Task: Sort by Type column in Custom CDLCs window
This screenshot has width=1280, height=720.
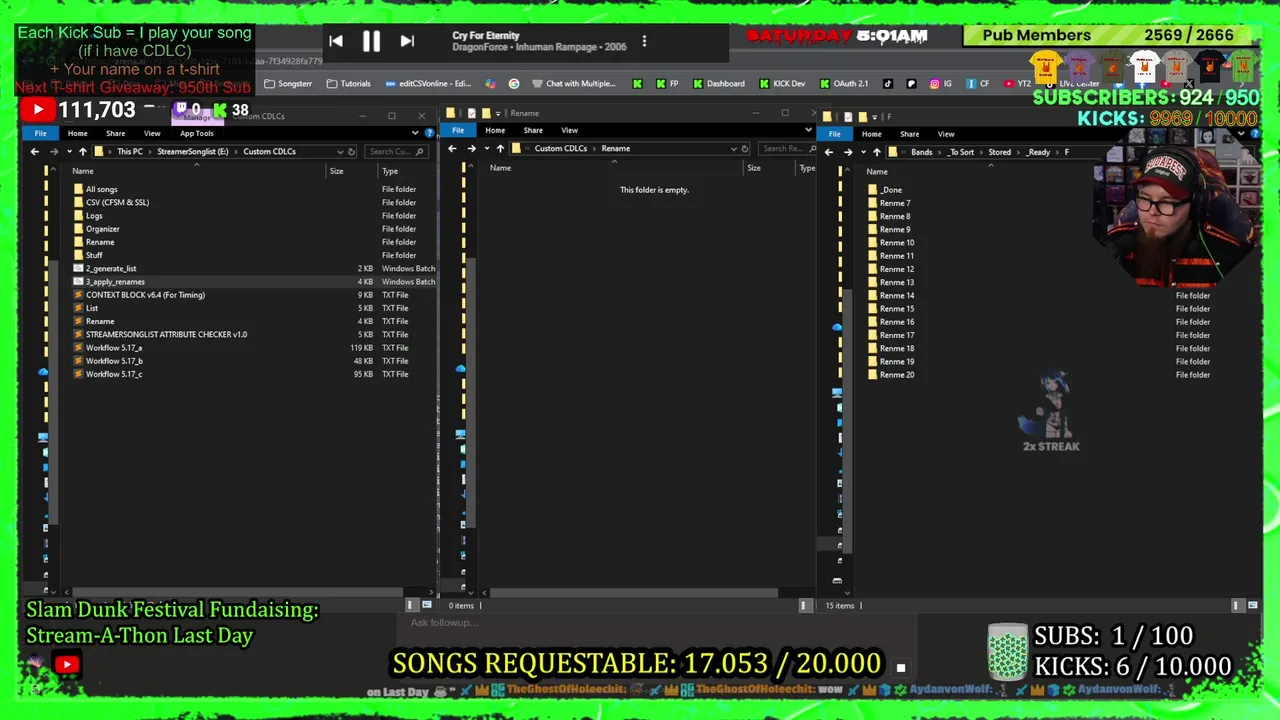Action: [390, 171]
